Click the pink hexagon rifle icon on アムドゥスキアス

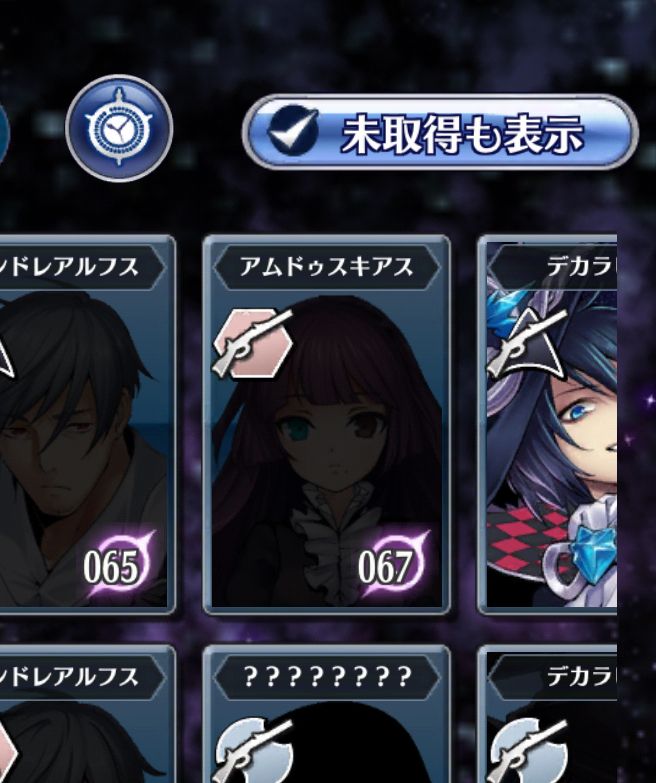[x=253, y=343]
